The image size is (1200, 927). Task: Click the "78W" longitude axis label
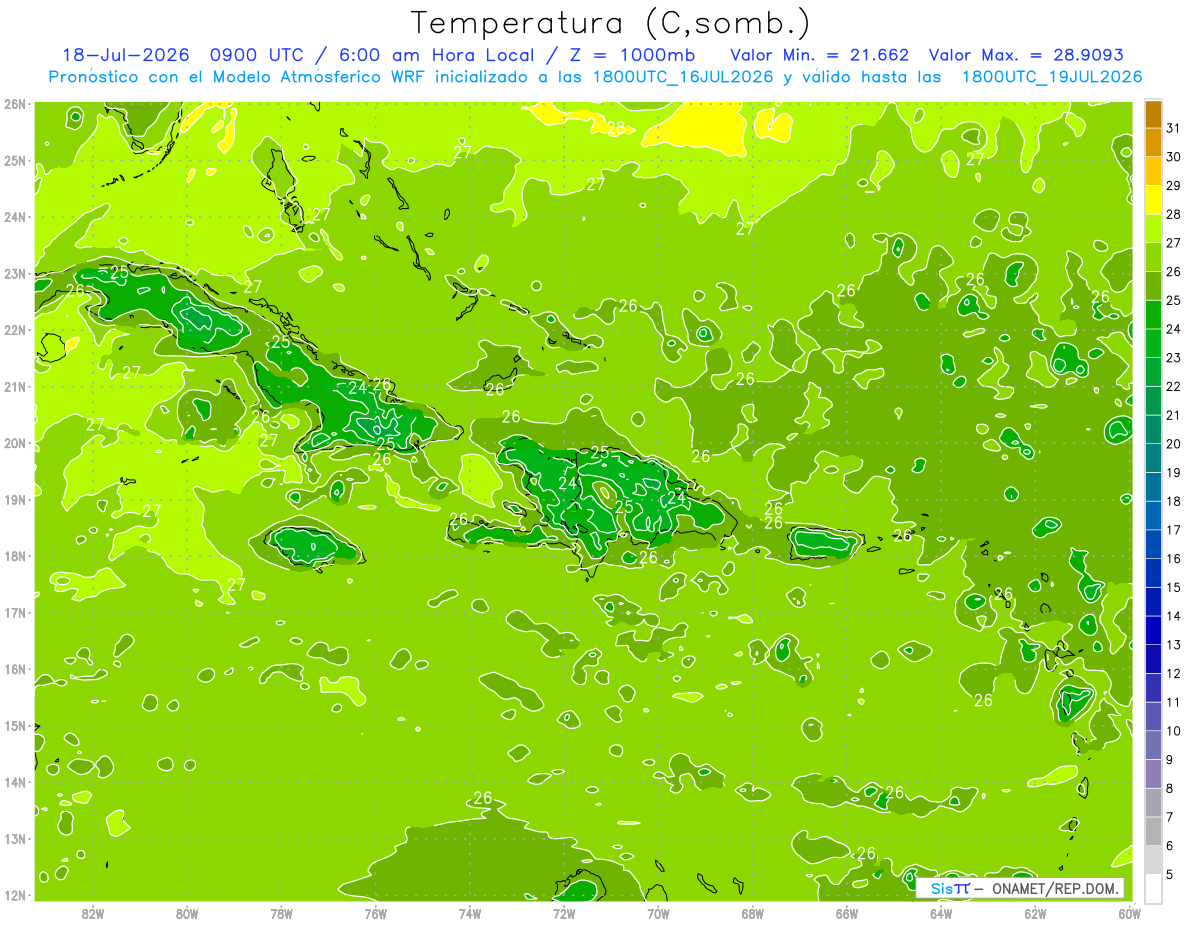click(x=281, y=913)
